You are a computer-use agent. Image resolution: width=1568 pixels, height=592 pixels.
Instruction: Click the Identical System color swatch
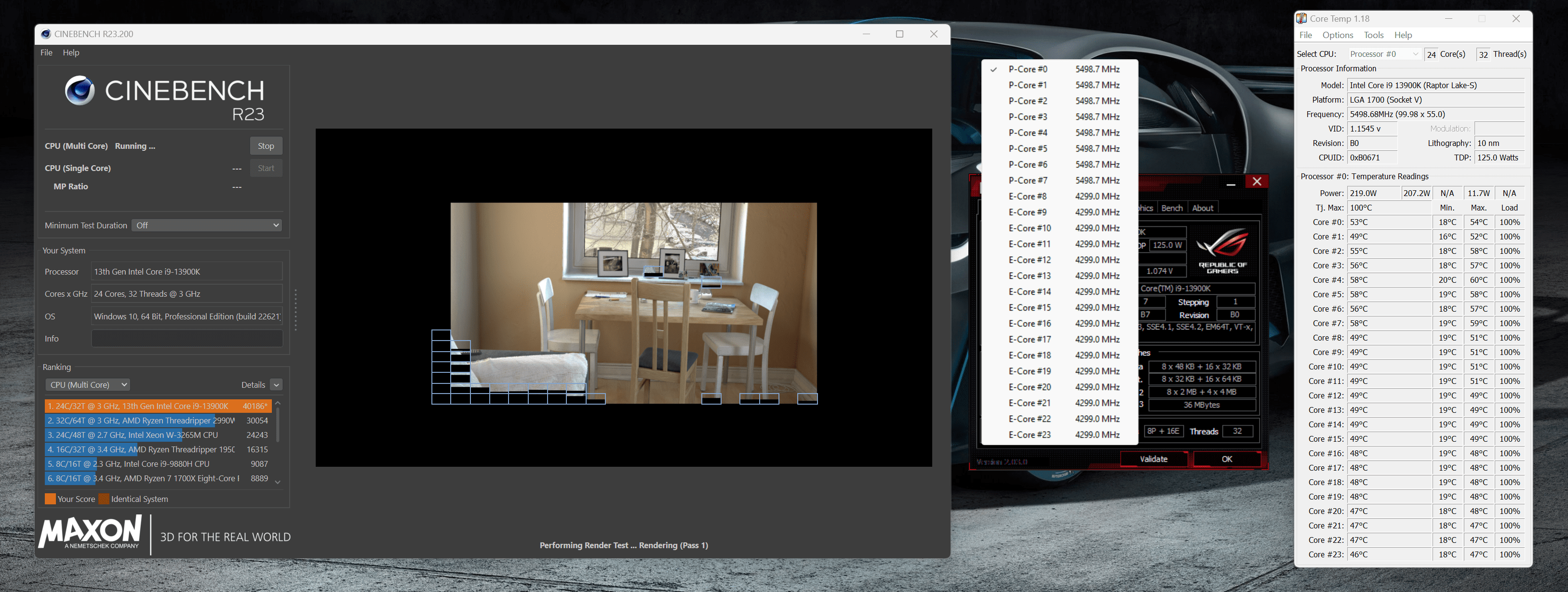coord(104,500)
